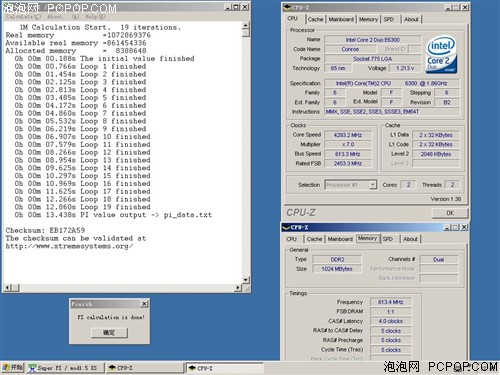Switch to the Cache tab in upper CPU-Z window
The image size is (500, 375).
315,19
